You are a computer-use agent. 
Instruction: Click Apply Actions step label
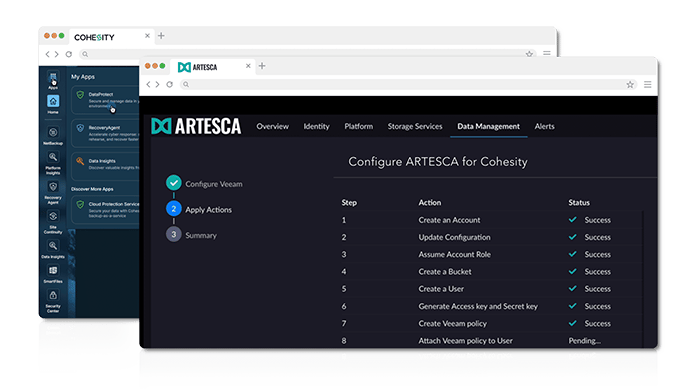click(x=208, y=210)
